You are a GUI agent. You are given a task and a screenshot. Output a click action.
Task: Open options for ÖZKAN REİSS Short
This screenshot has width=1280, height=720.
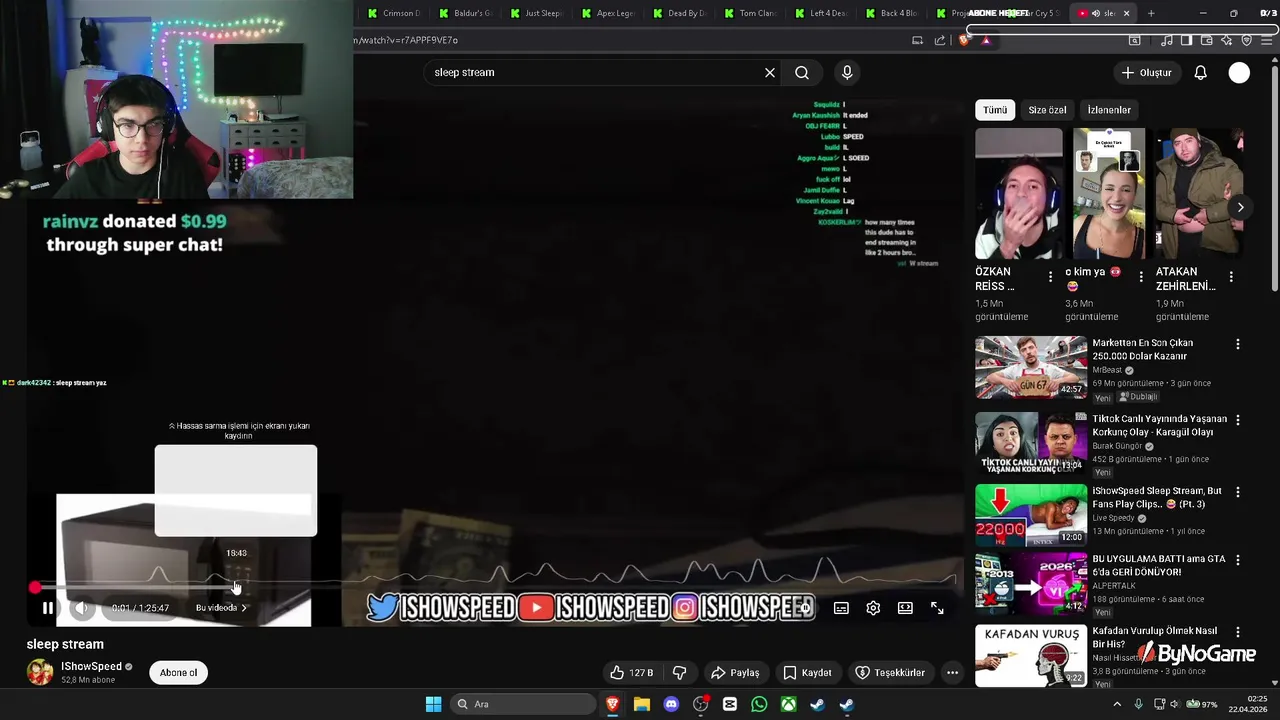[1050, 277]
